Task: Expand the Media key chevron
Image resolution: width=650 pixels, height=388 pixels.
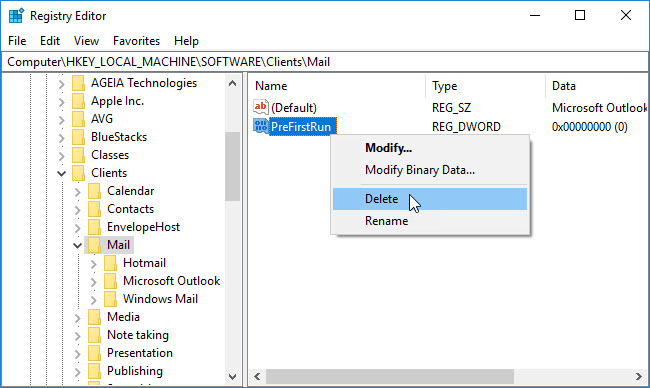Action: [x=78, y=318]
